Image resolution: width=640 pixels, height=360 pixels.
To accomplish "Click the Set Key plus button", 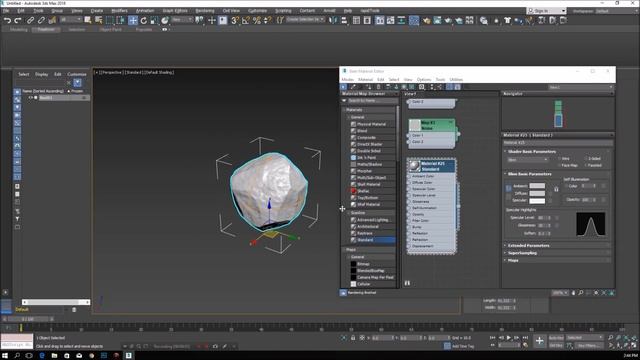I will [x=540, y=341].
